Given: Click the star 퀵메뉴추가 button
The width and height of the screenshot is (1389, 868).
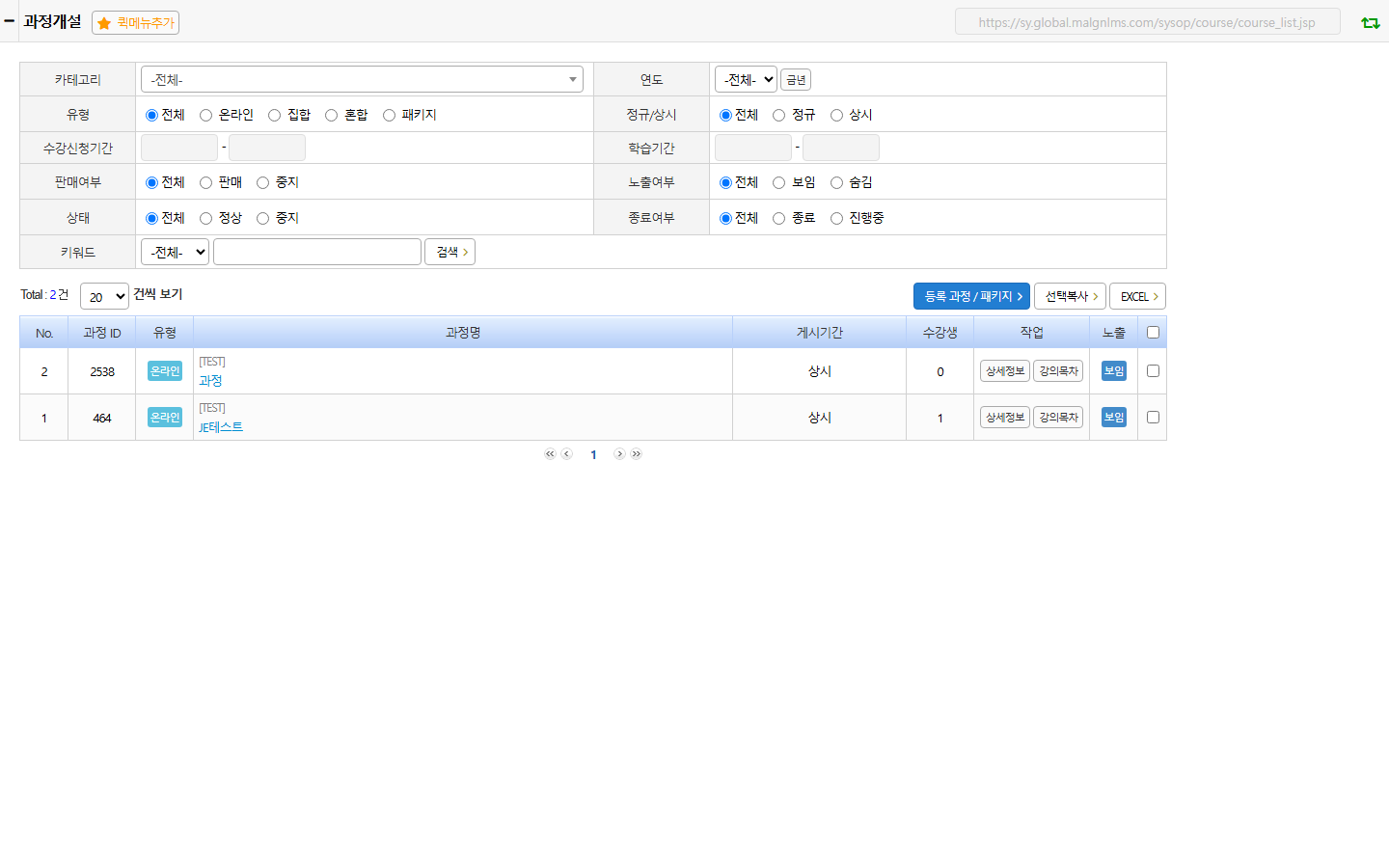Looking at the screenshot, I should pos(135,23).
